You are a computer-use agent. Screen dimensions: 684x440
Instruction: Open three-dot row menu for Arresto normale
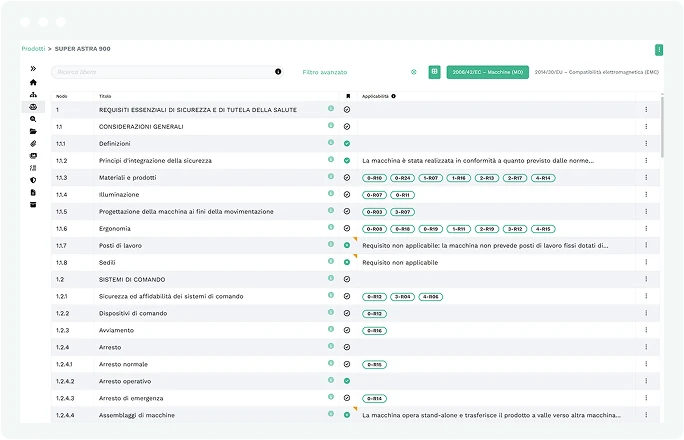(x=646, y=364)
